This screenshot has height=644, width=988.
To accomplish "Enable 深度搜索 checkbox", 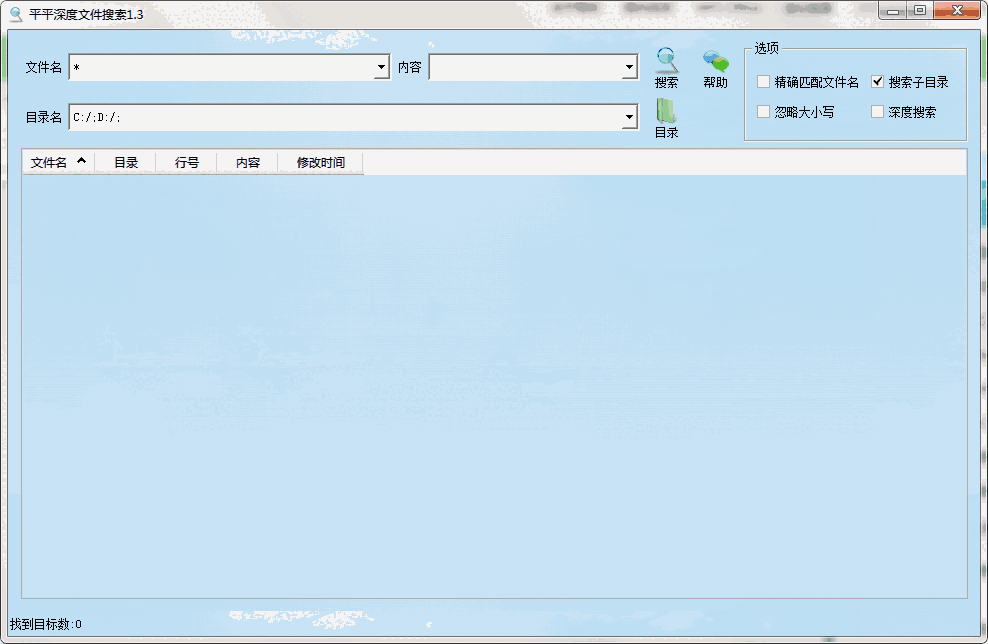I will coord(877,112).
